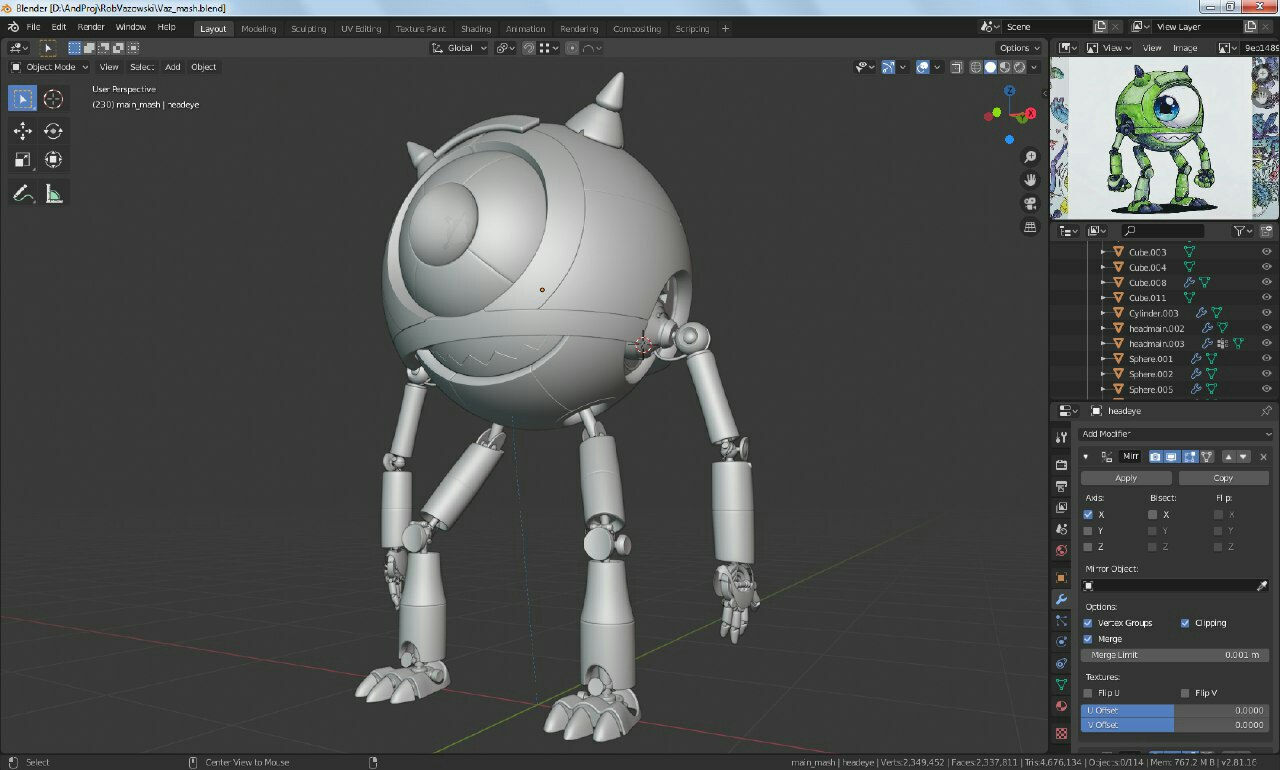Remove the Mirror modifier with X
Viewport: 1280px width, 770px height.
click(x=1263, y=456)
